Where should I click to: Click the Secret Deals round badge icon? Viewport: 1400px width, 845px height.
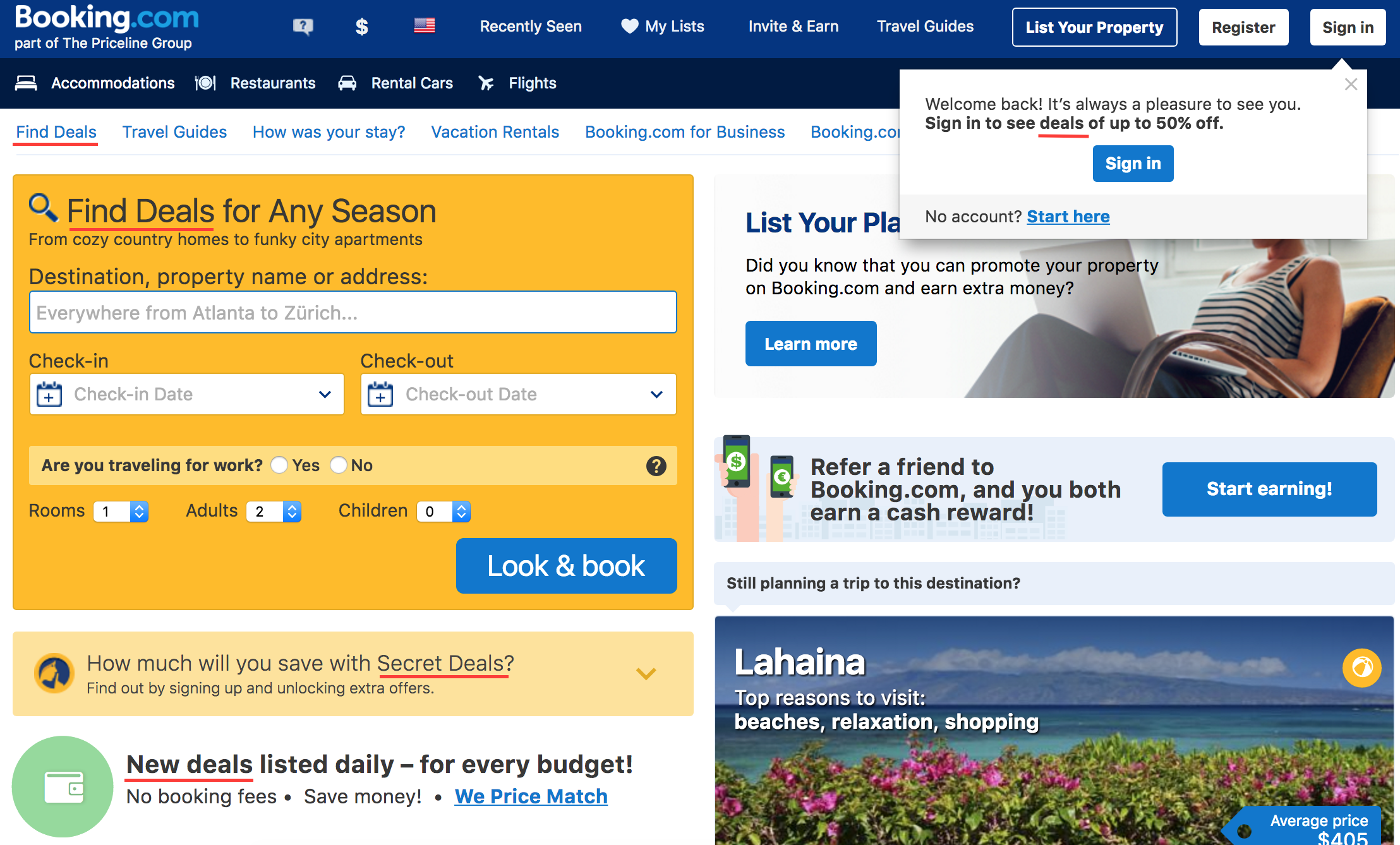[54, 673]
